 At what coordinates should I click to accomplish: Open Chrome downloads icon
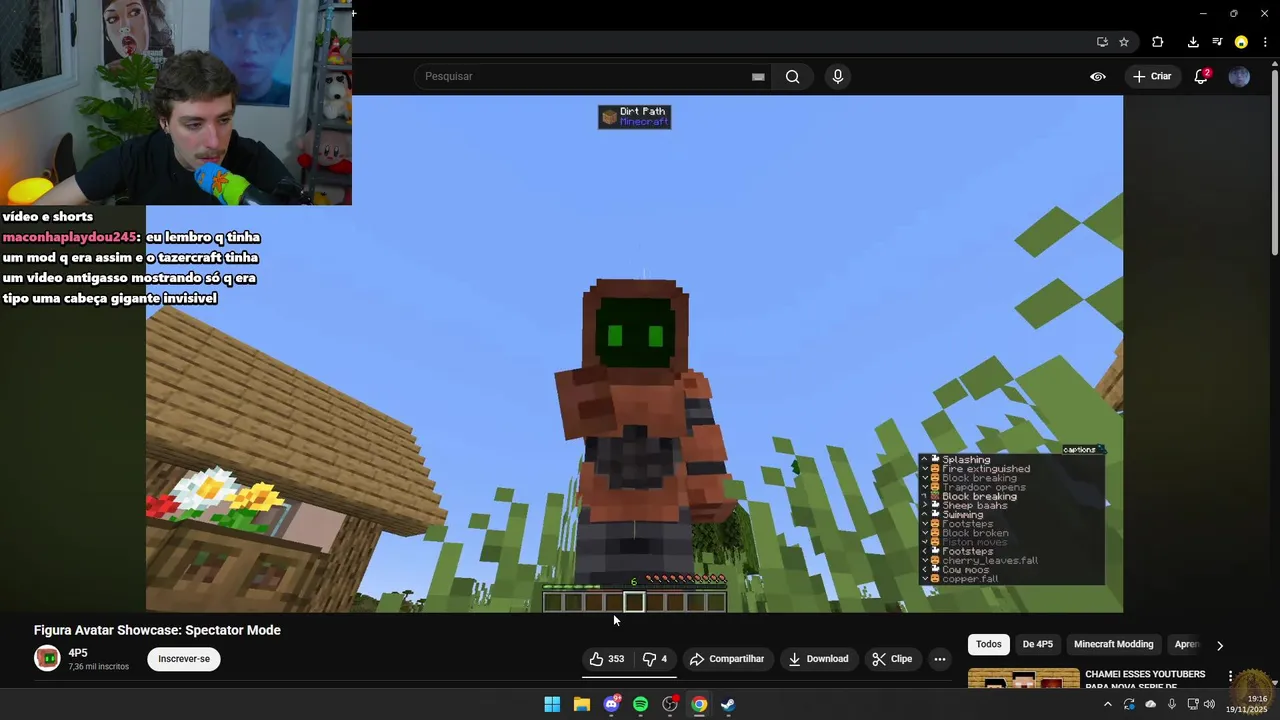pyautogui.click(x=1193, y=42)
